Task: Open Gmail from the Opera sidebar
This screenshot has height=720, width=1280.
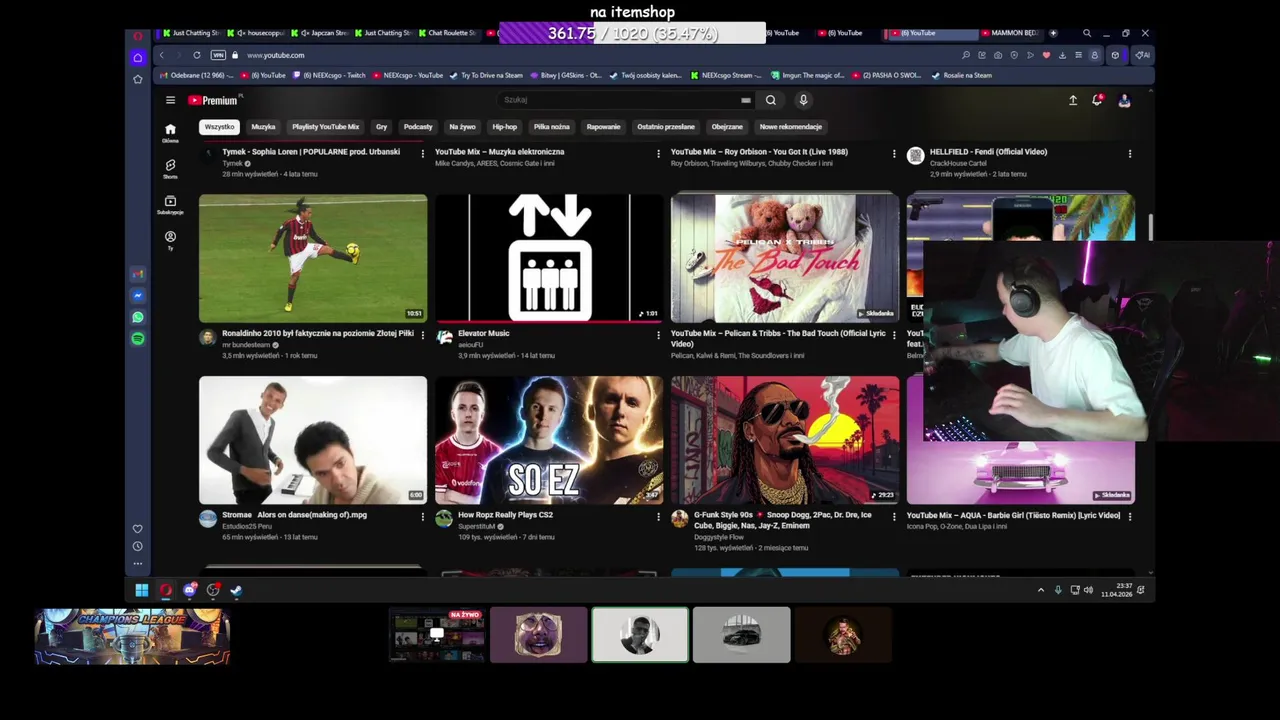Action: click(x=138, y=274)
